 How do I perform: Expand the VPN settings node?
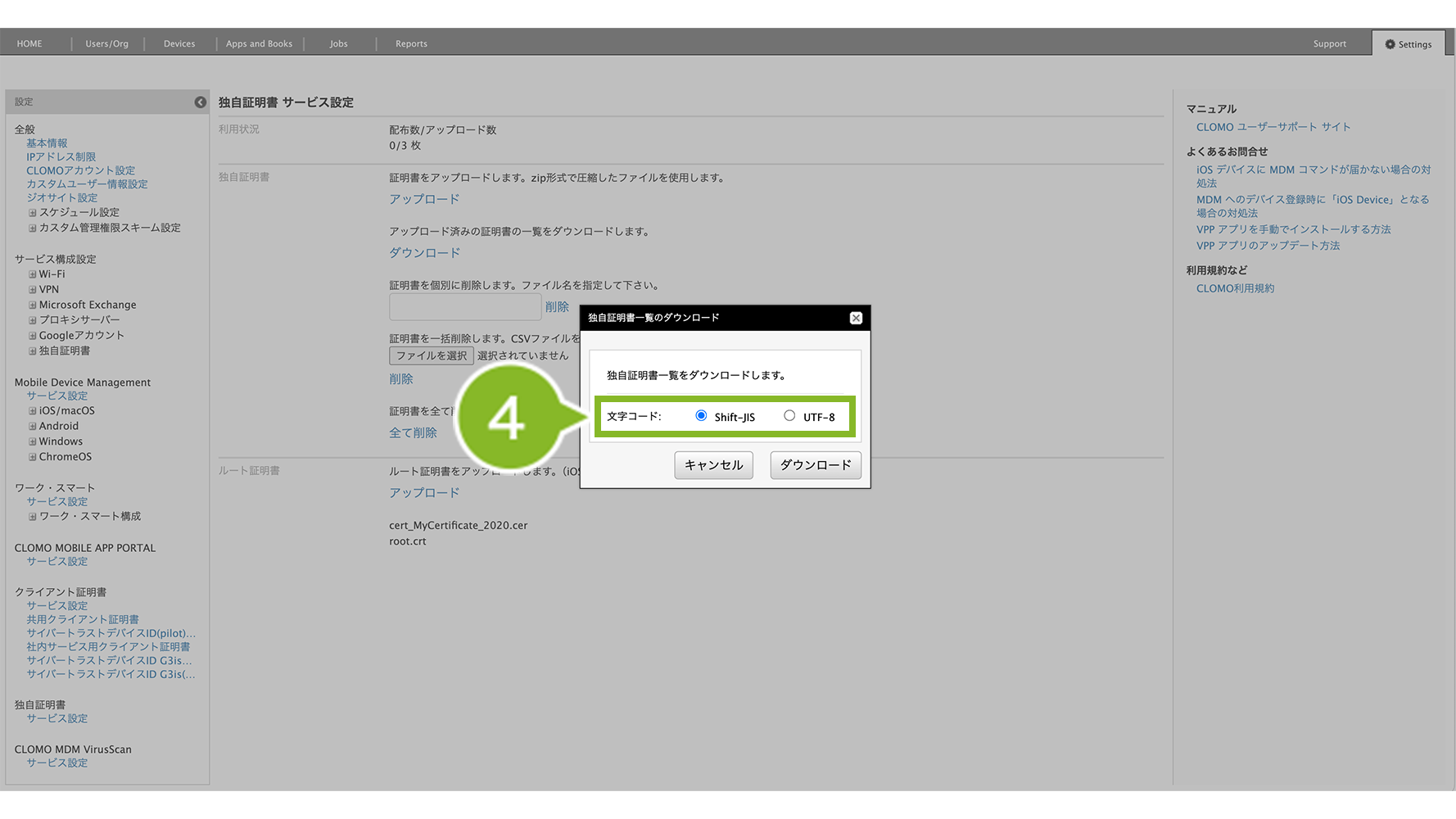click(33, 290)
